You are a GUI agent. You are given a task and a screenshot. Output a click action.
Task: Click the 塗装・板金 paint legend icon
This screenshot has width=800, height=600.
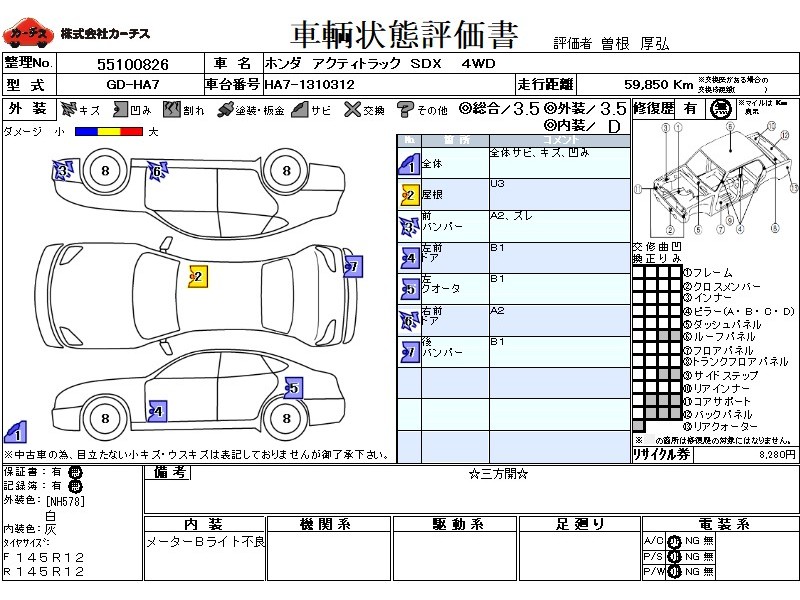tap(226, 110)
